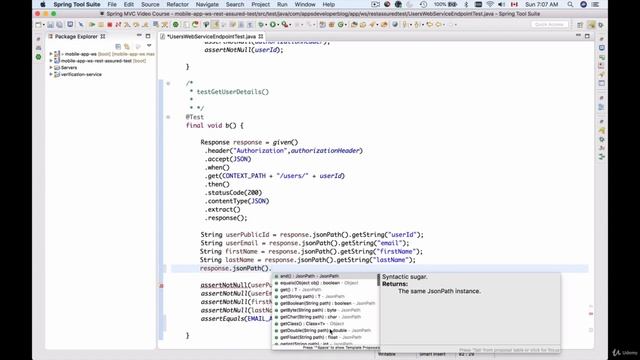Open the Package Explorer view menu arrow

pyautogui.click(x=149, y=46)
